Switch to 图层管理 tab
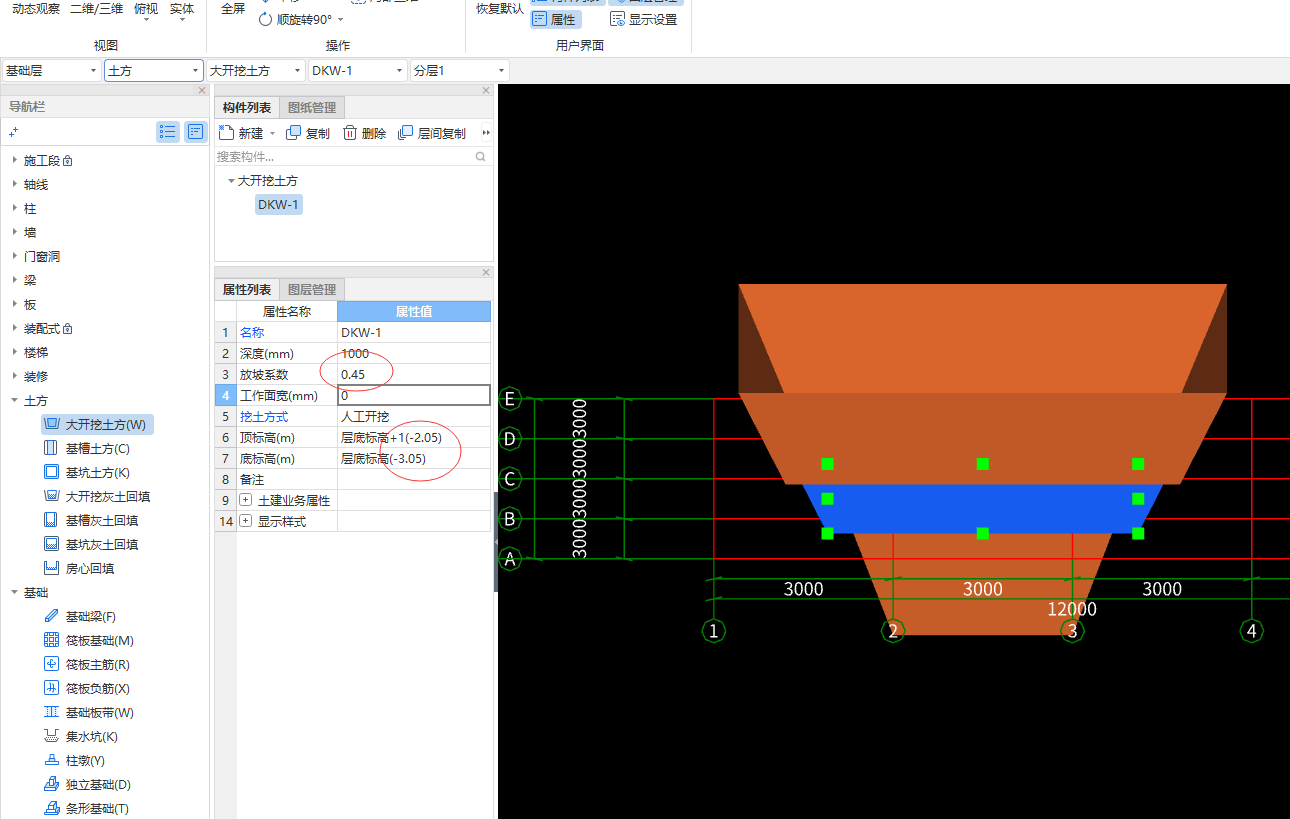Screen dimensions: 1290x819 pos(312,290)
